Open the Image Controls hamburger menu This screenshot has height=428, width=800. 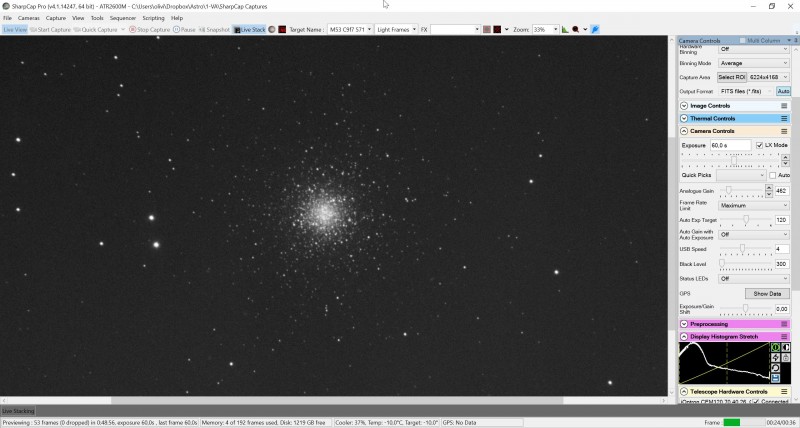(x=784, y=106)
